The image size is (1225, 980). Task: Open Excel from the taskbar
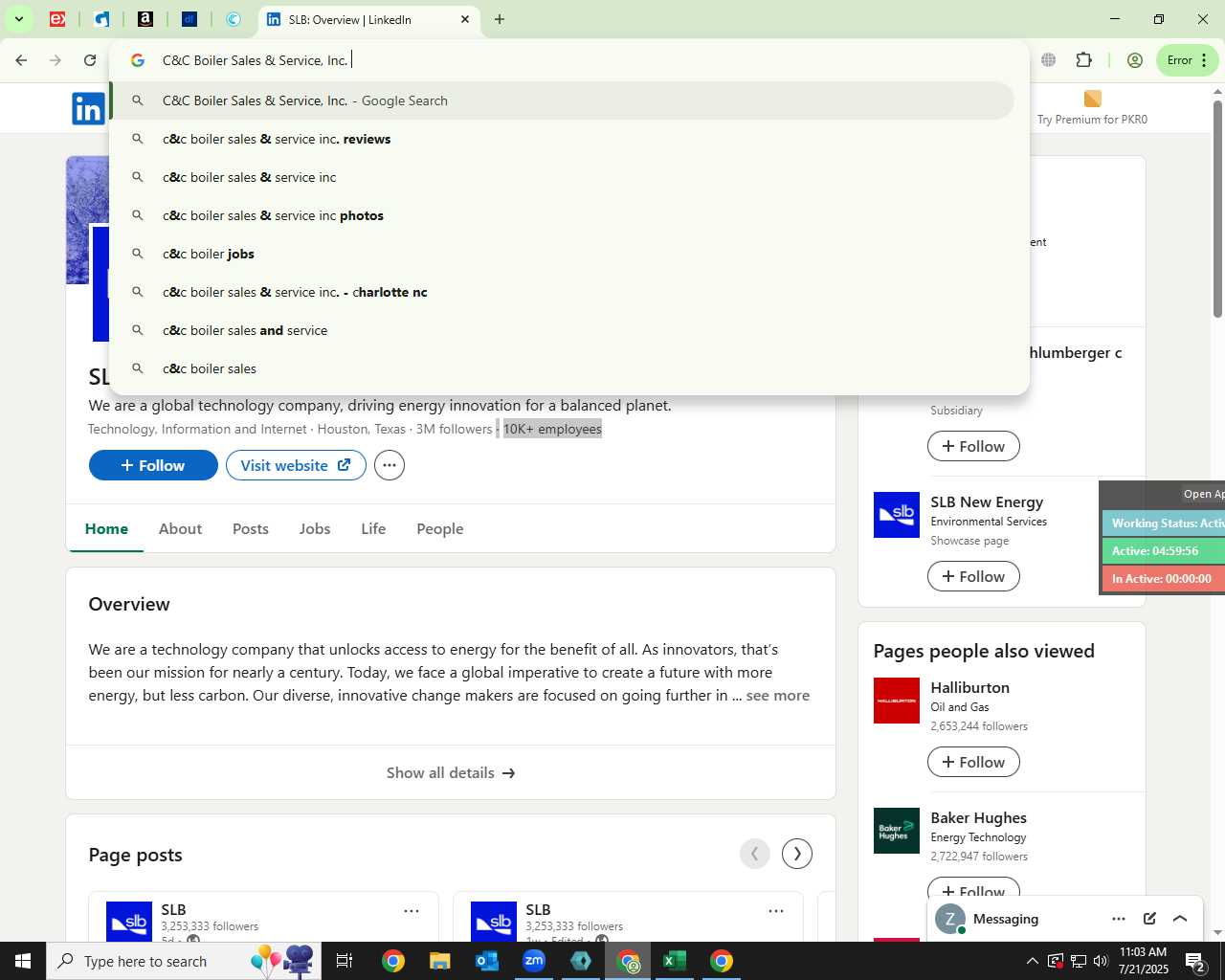click(675, 961)
